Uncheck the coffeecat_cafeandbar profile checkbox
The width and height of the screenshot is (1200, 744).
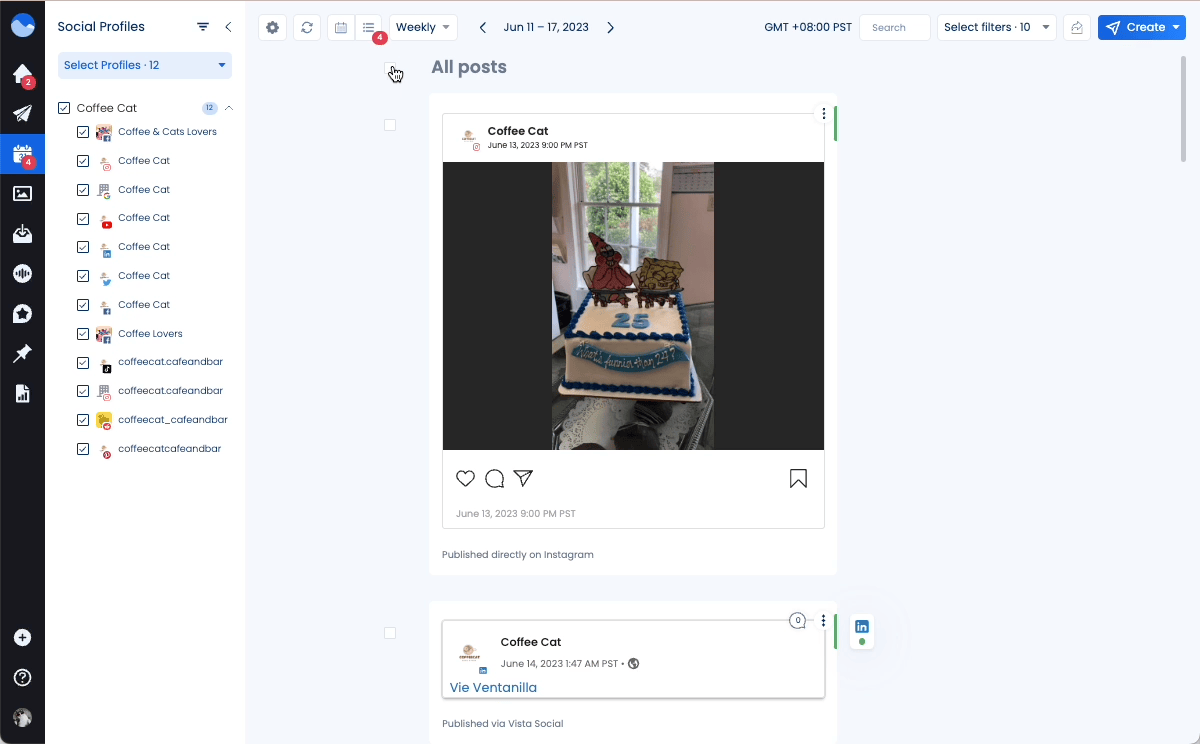83,420
